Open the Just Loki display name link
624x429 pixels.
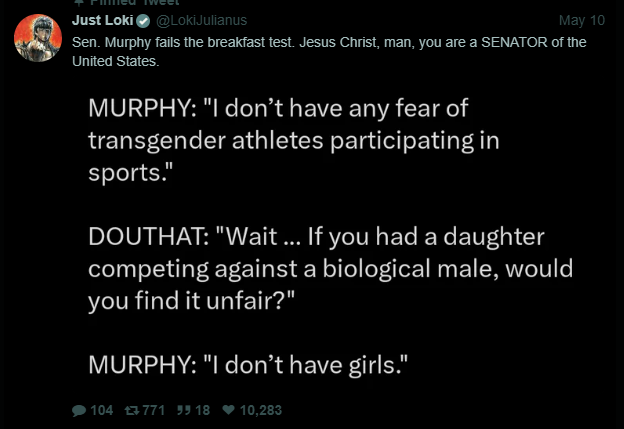pos(102,20)
